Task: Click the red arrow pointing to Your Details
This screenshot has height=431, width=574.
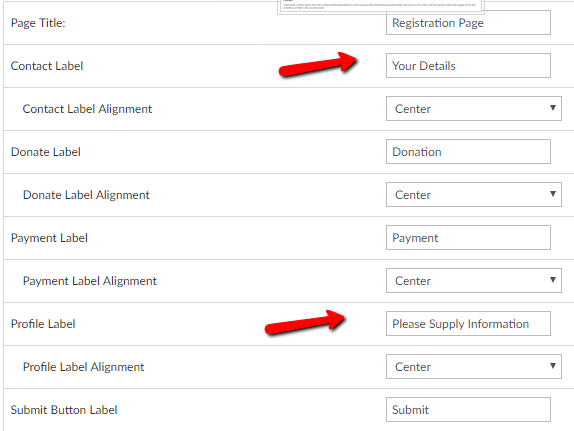Action: [x=318, y=64]
